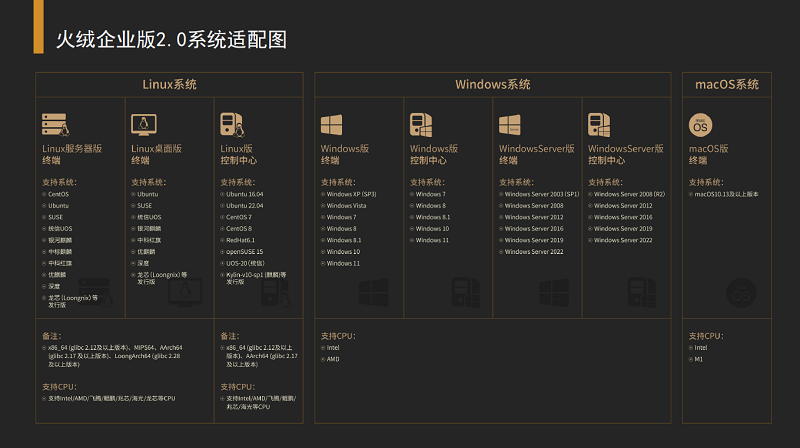The image size is (800, 448).
Task: Click the WindowsServer版控制中心 tower icon
Action: point(598,124)
